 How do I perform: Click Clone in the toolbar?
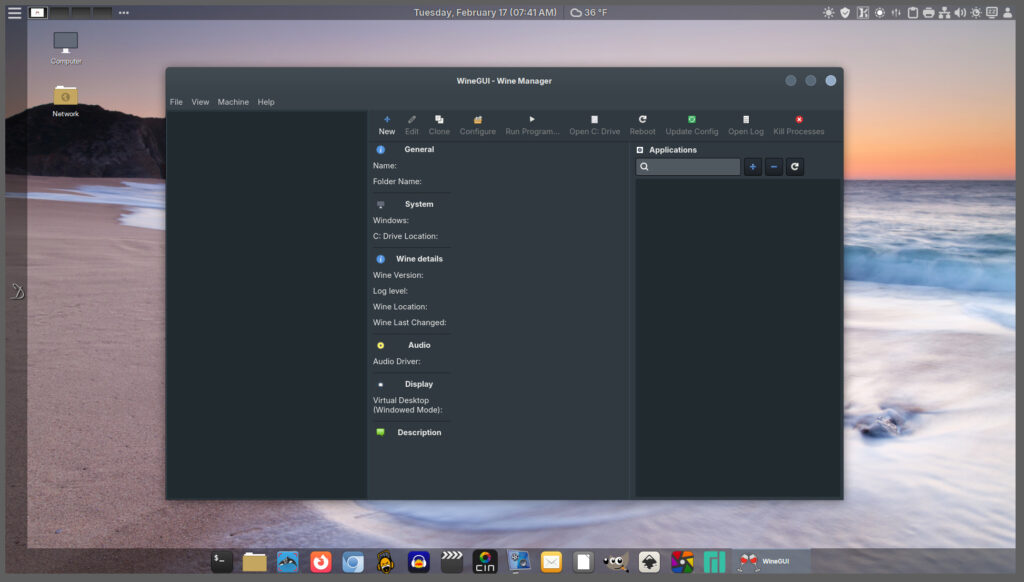(439, 125)
